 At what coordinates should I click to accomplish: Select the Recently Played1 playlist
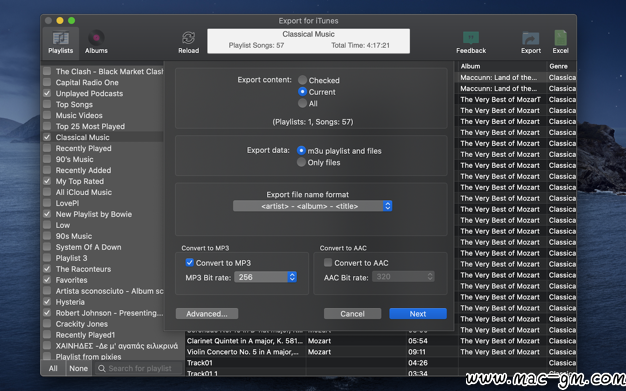[x=85, y=335]
